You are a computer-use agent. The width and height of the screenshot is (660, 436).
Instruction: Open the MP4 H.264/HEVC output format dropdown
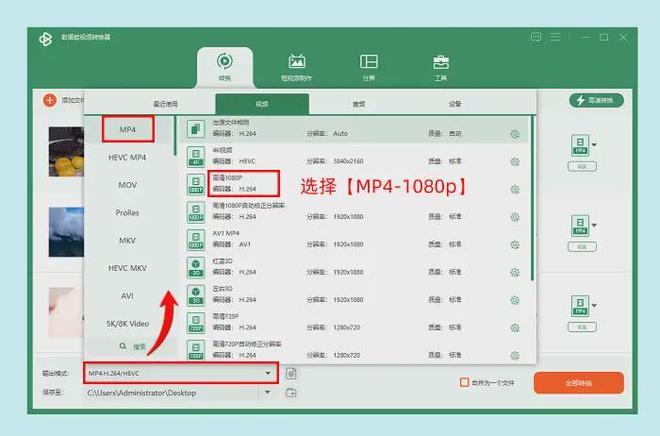[181, 373]
